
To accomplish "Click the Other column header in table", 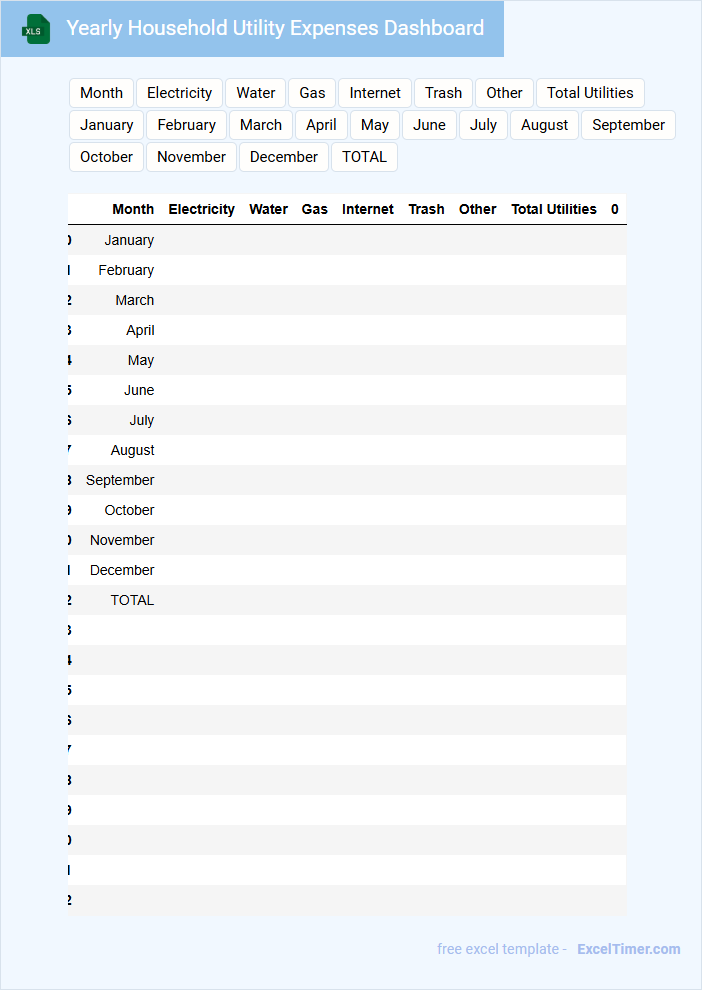I will click(477, 209).
